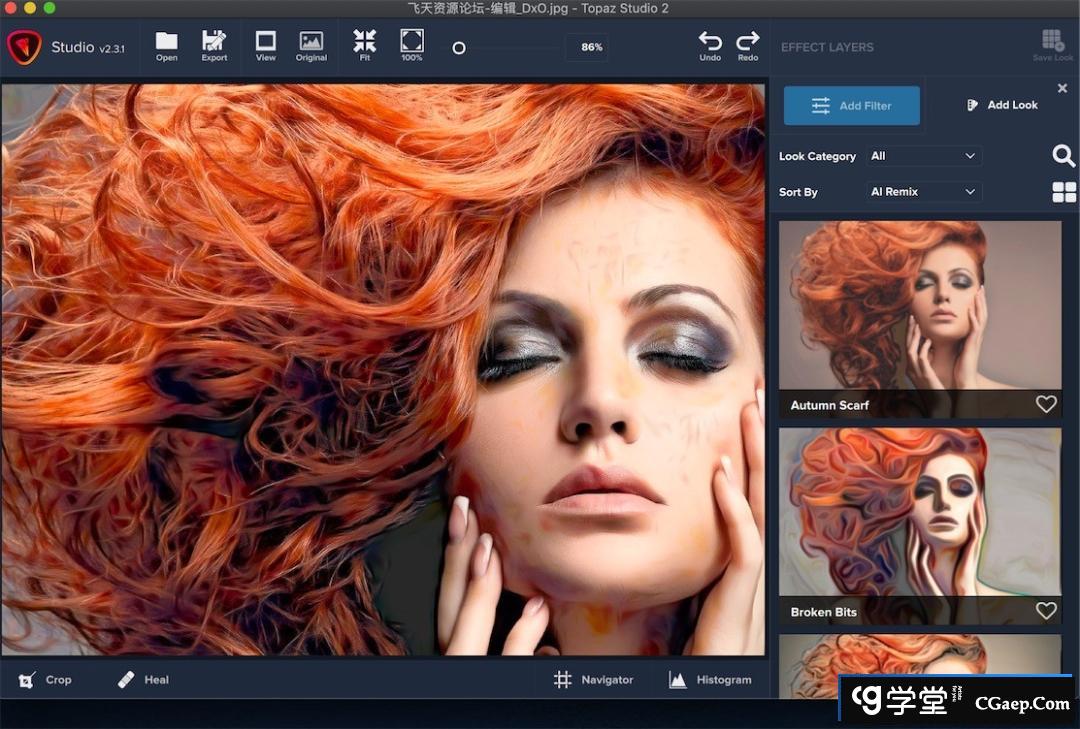Image resolution: width=1080 pixels, height=729 pixels.
Task: Expand the Look Category dropdown
Action: tap(923, 156)
